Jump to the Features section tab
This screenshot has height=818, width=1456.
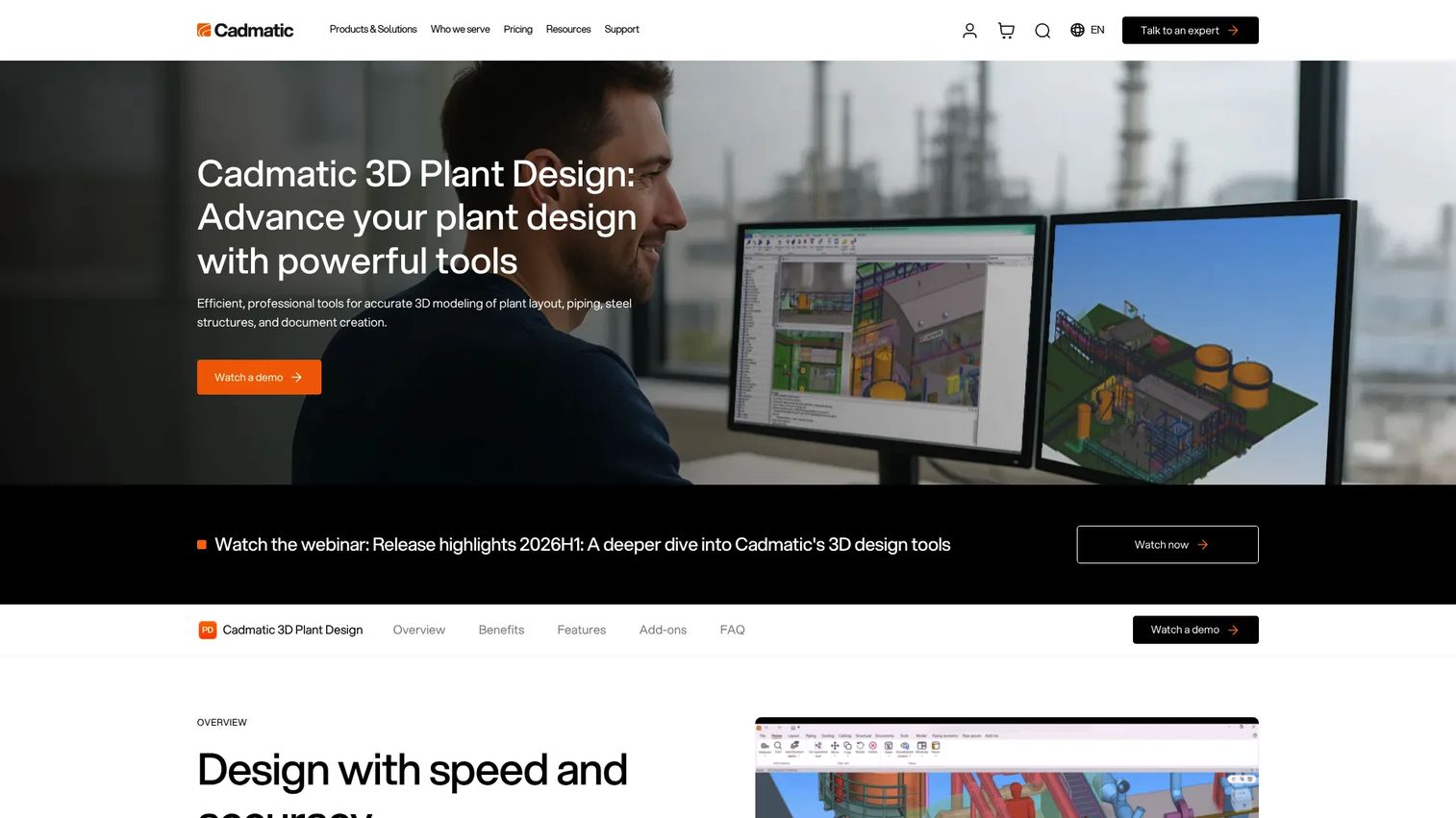click(x=582, y=630)
